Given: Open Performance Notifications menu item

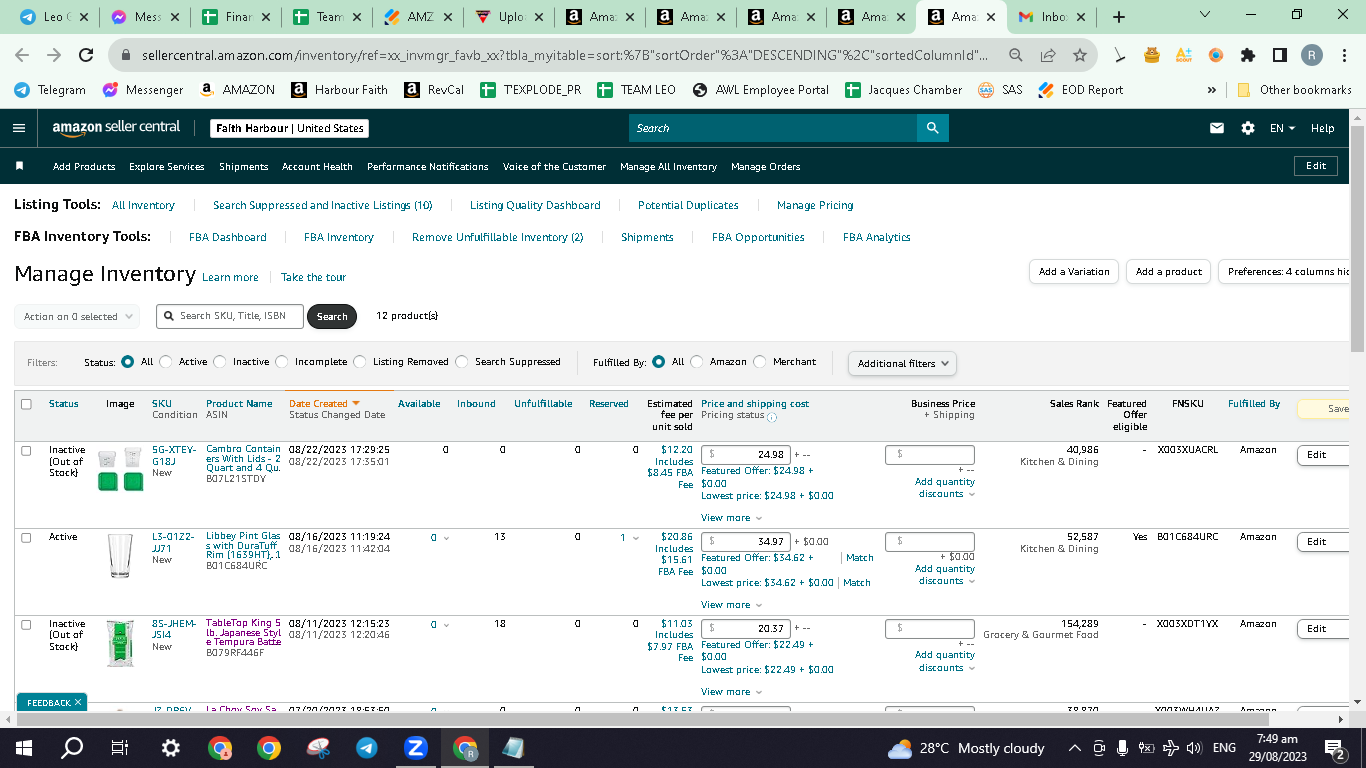Looking at the screenshot, I should coord(427,166).
